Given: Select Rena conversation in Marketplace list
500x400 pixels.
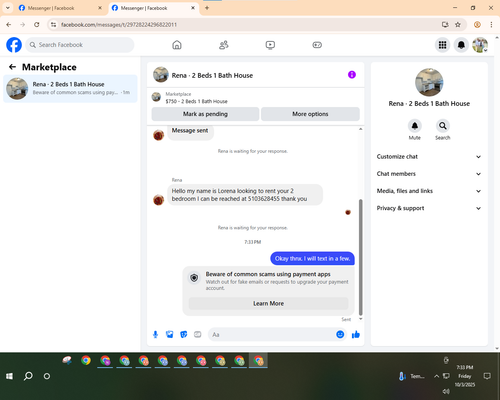Looking at the screenshot, I should (70, 88).
